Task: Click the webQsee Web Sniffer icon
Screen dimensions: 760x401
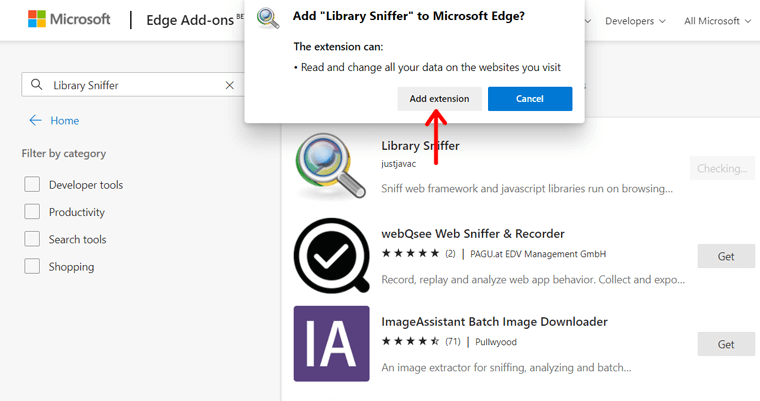Action: [x=331, y=254]
